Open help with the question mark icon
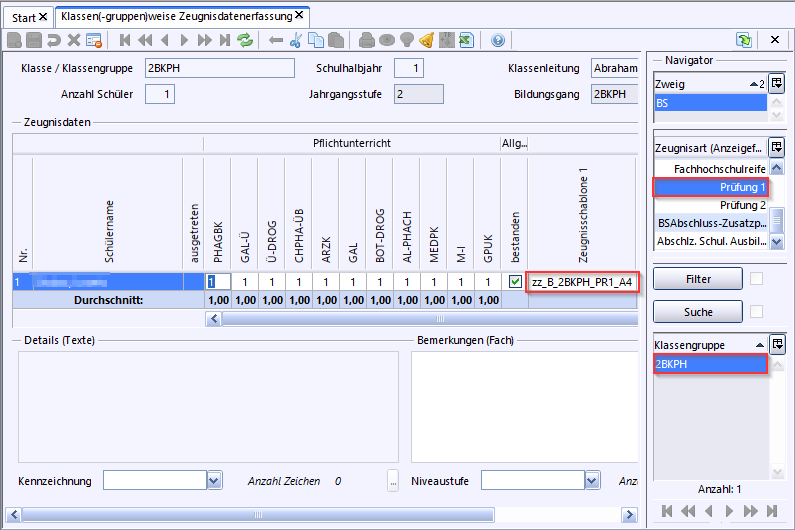The height and width of the screenshot is (530, 795). [498, 40]
